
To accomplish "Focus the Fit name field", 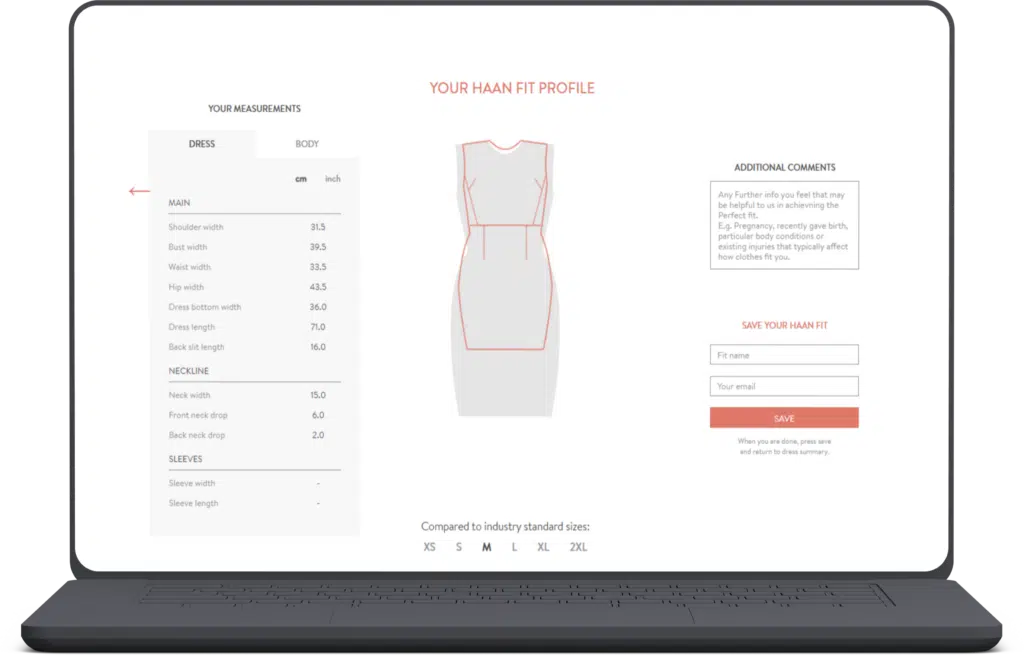I will [x=784, y=355].
